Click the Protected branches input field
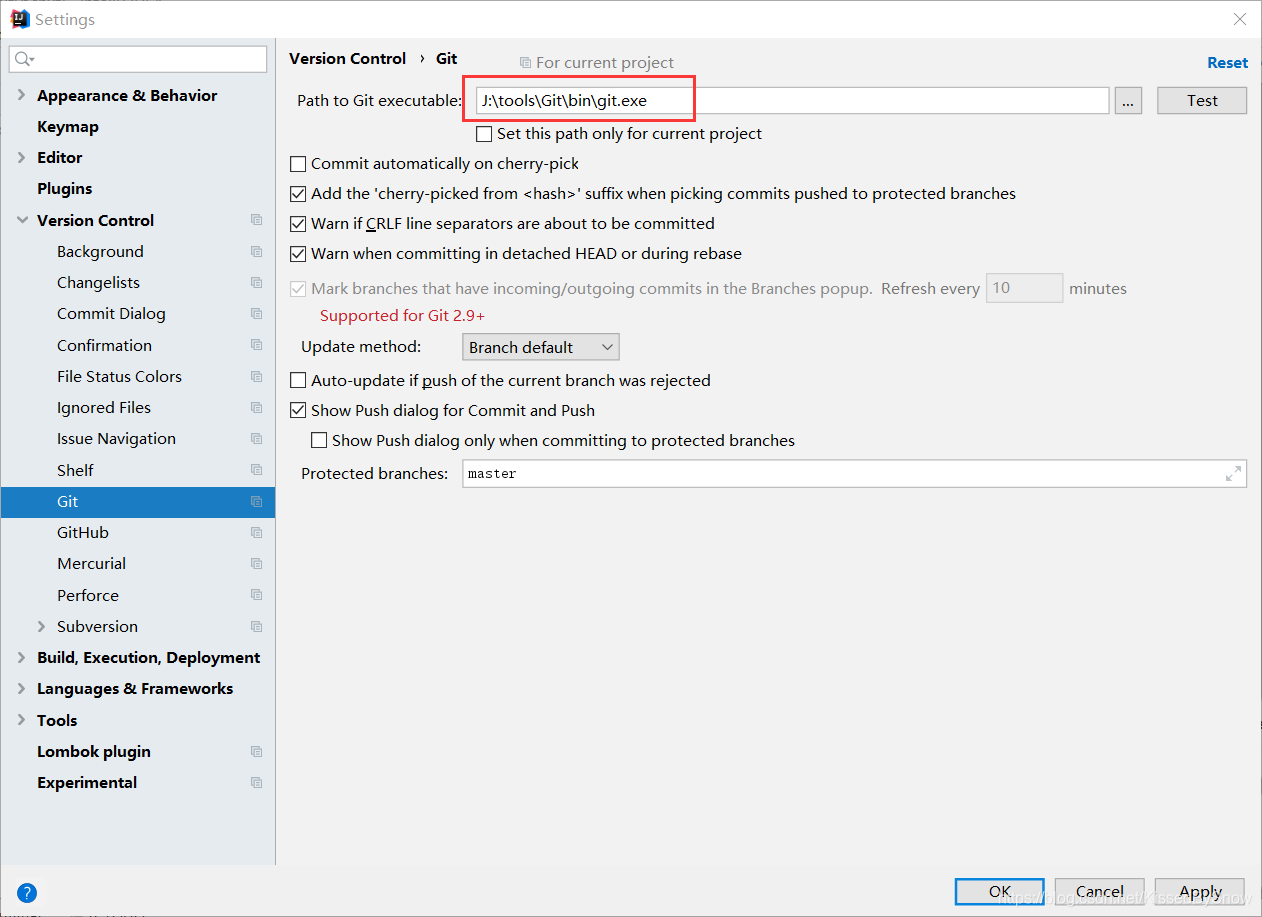 pyautogui.click(x=854, y=474)
